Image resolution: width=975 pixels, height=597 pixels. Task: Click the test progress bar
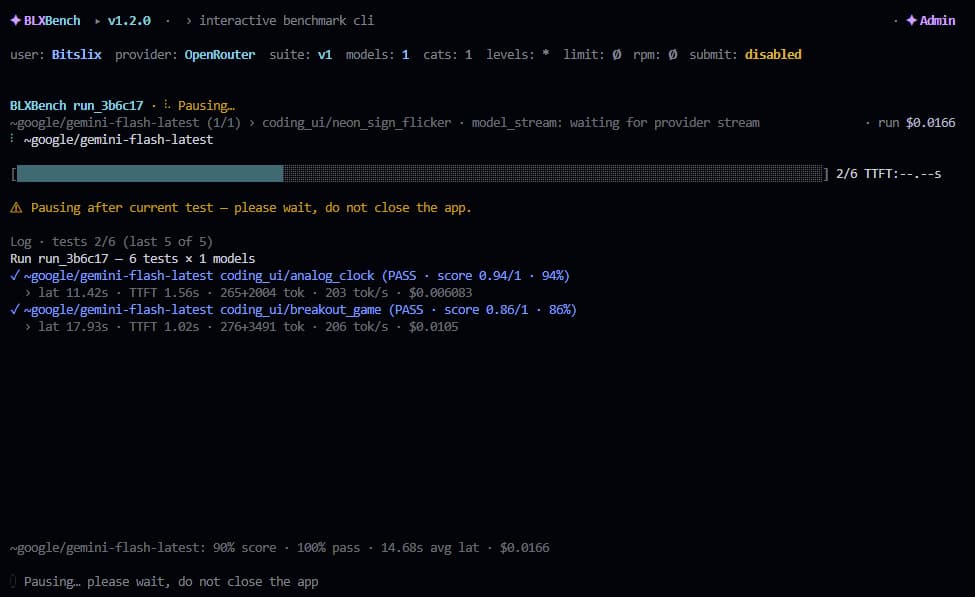pyautogui.click(x=420, y=174)
